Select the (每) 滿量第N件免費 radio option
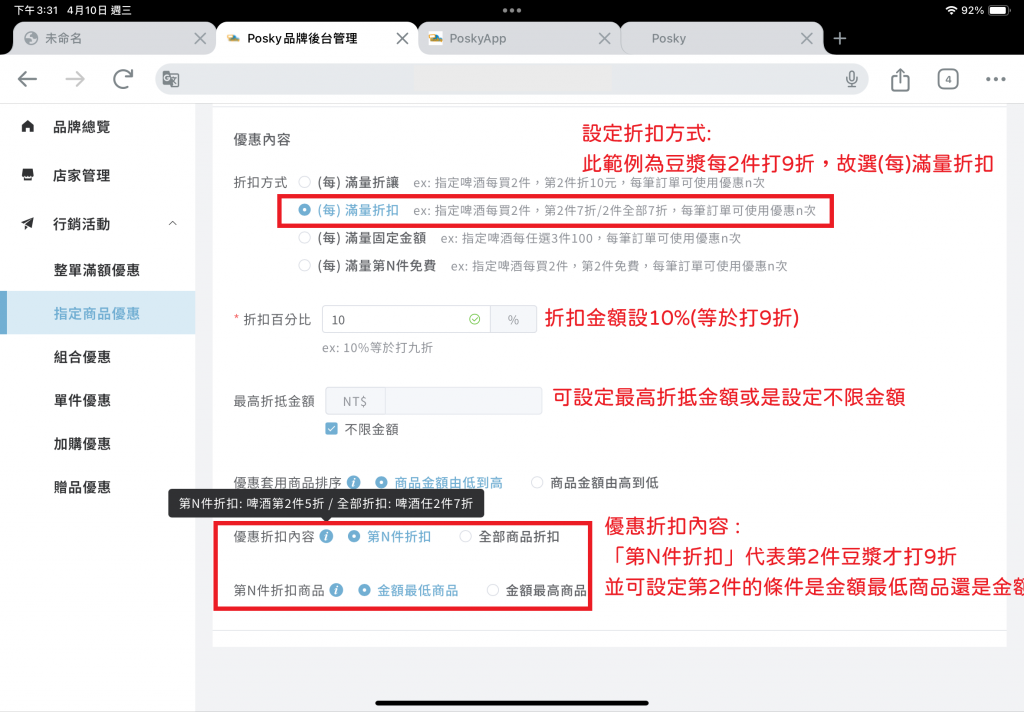Viewport: 1024px width, 712px height. [304, 265]
